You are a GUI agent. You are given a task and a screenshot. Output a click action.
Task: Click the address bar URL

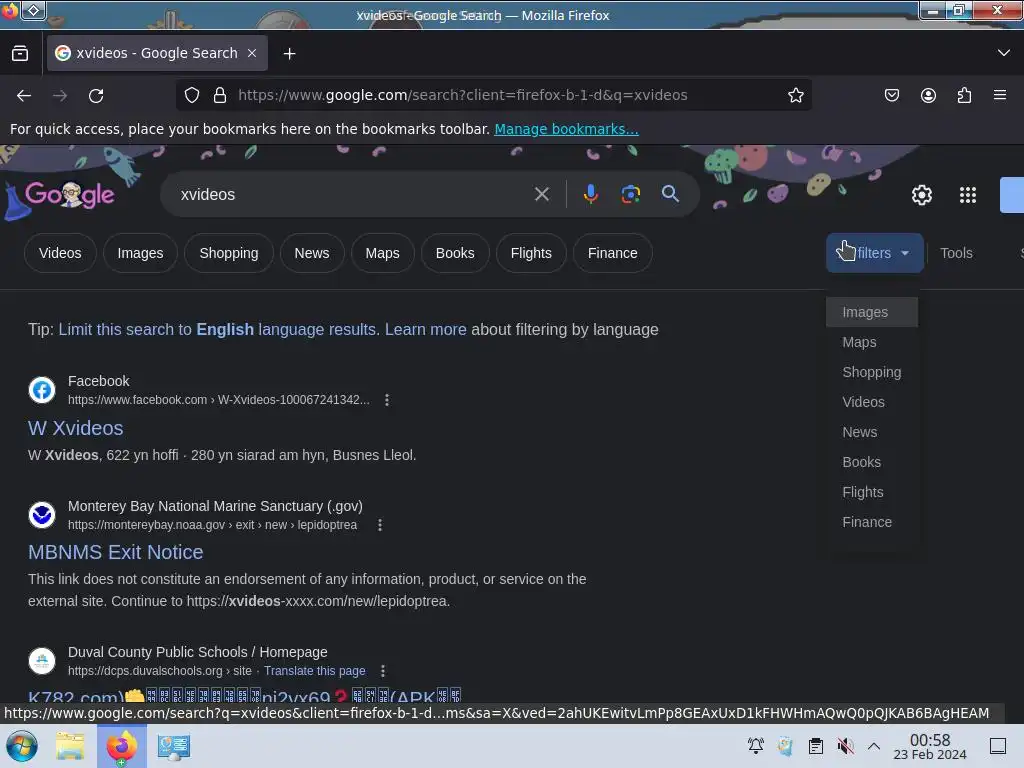tap(462, 95)
